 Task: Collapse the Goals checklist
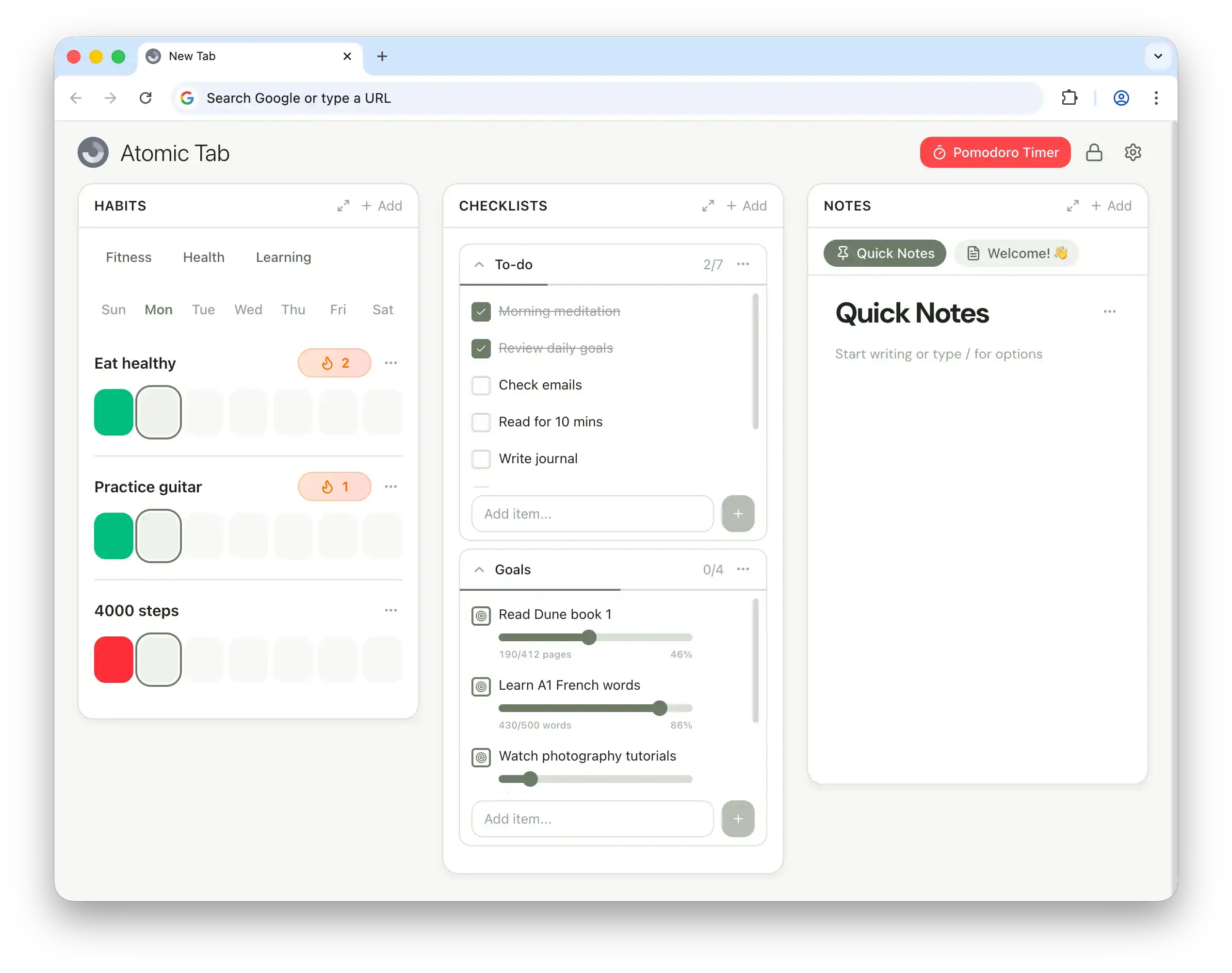479,569
